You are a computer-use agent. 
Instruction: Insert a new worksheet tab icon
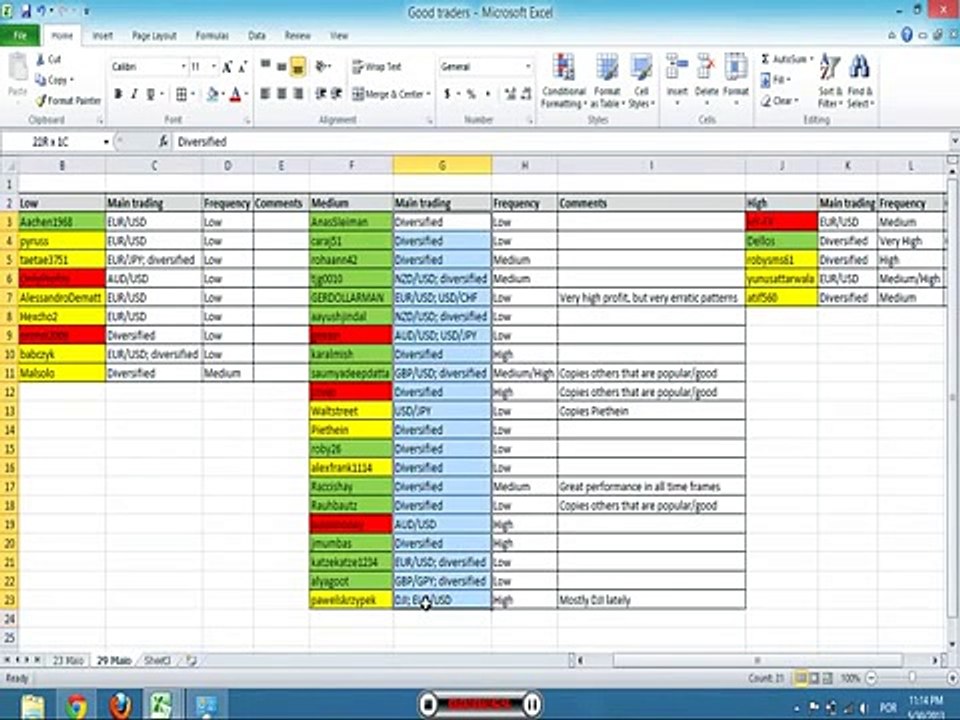pos(192,661)
